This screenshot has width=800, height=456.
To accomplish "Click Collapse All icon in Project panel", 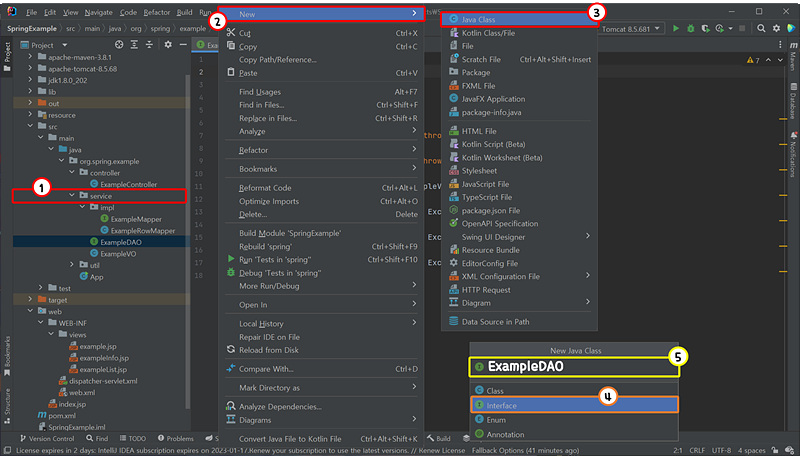I will pos(149,45).
